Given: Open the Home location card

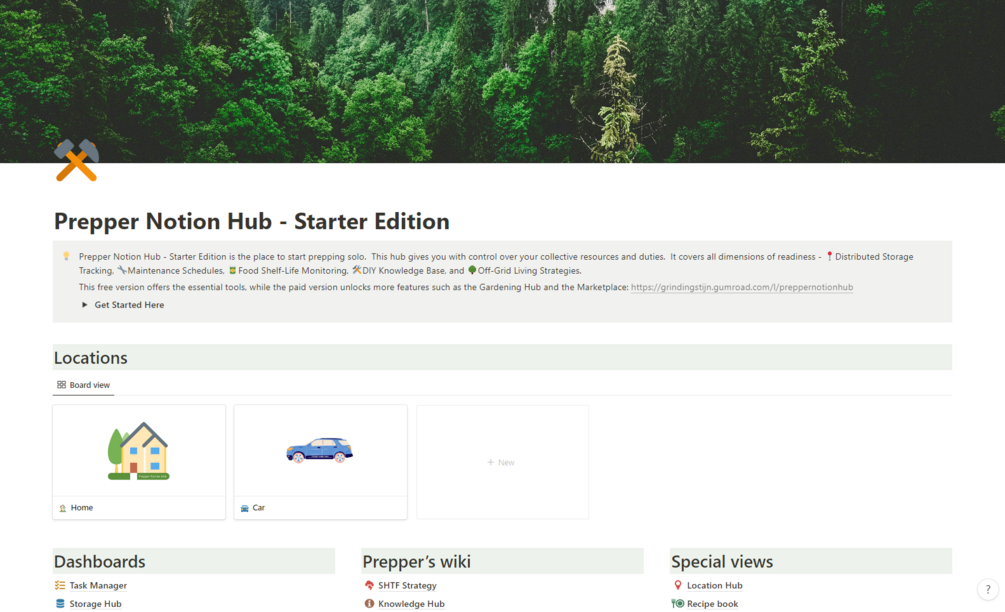Looking at the screenshot, I should coord(80,507).
